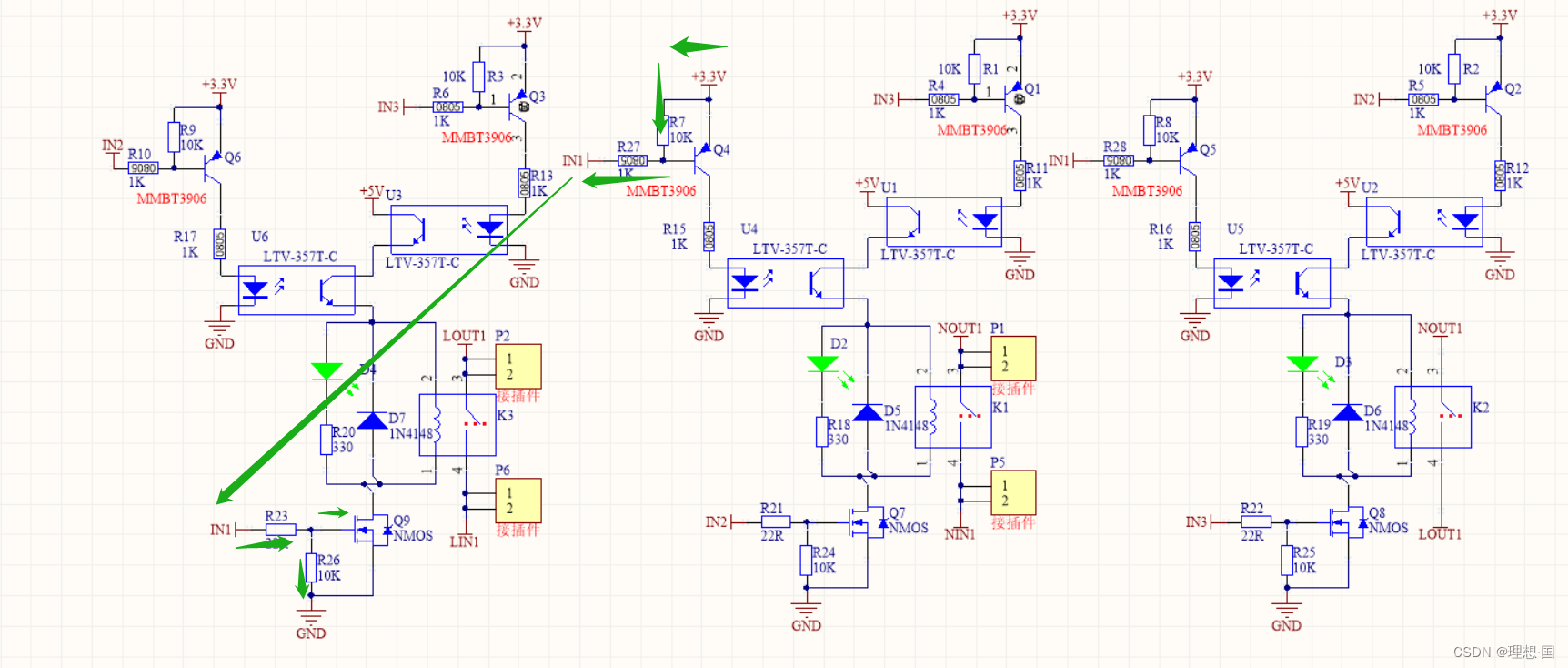This screenshot has height=668, width=1568.
Task: Select the P5 connector block
Action: pyautogui.click(x=1013, y=493)
